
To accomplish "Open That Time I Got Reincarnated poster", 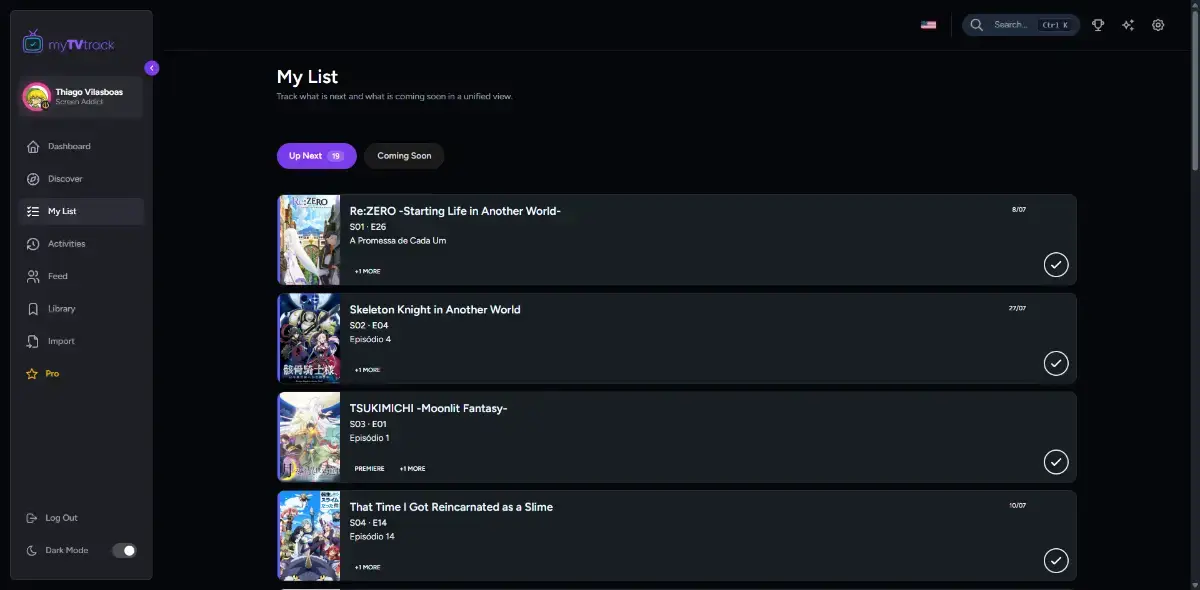I will (309, 536).
